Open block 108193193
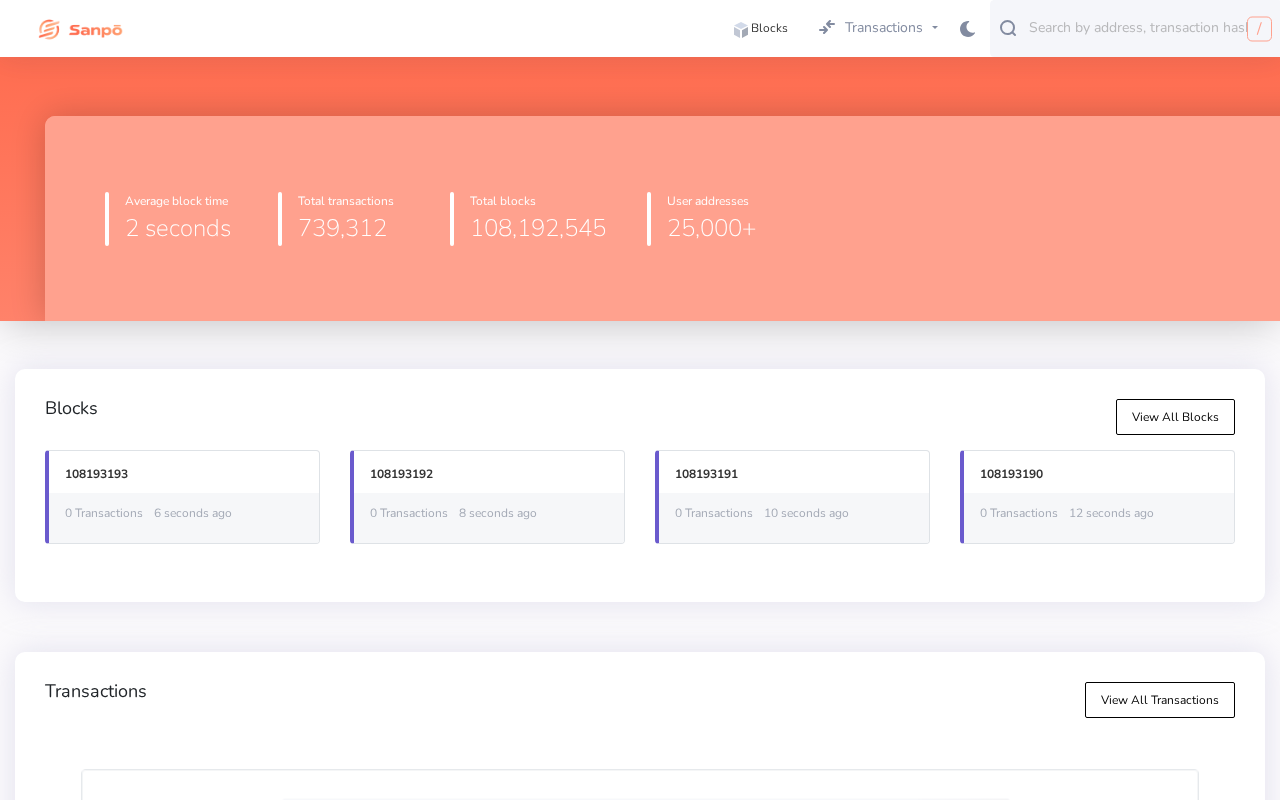 96,474
